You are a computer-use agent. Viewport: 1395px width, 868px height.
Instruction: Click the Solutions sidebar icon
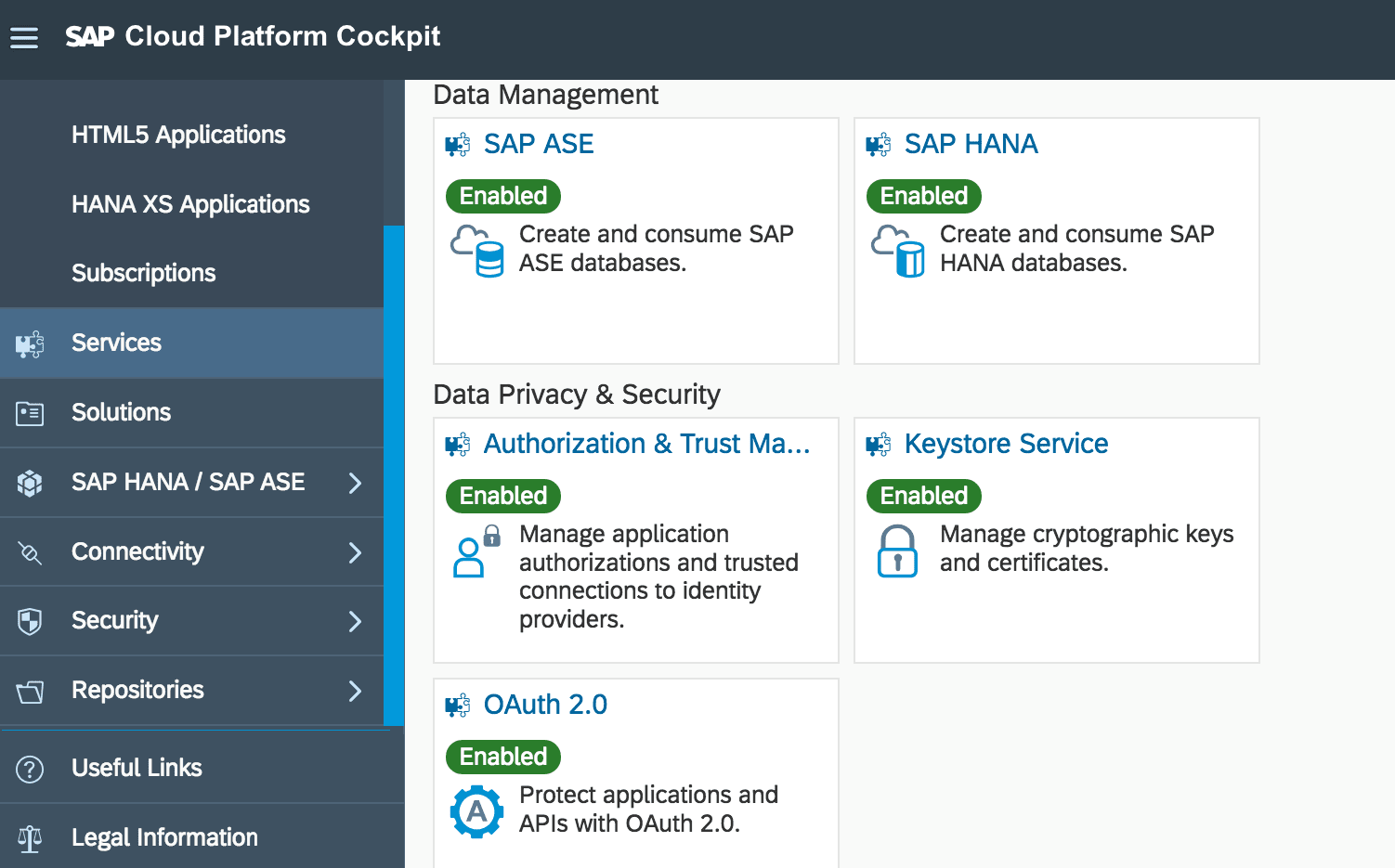[30, 413]
